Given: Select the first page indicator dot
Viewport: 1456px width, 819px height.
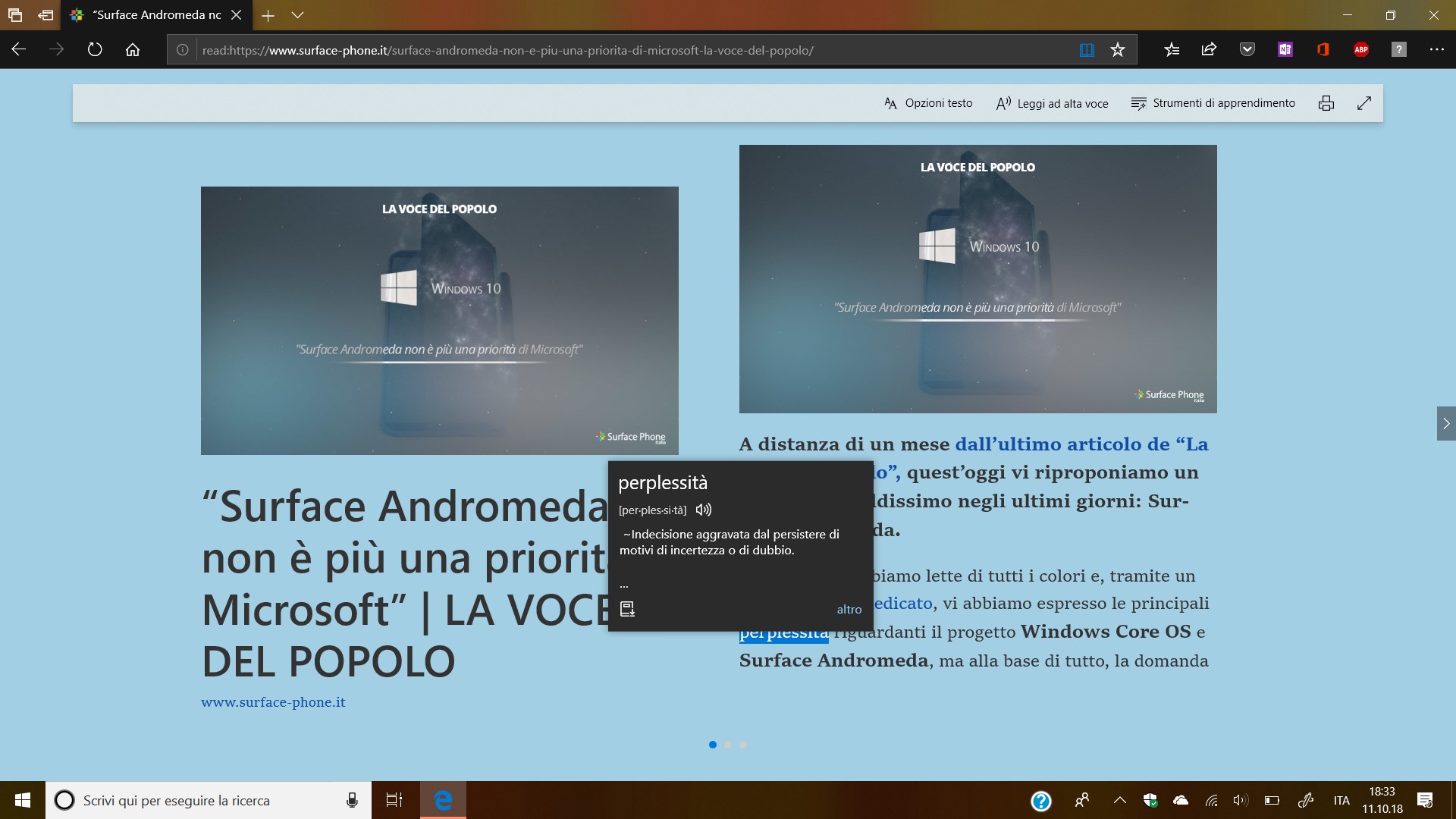Looking at the screenshot, I should coord(713,745).
